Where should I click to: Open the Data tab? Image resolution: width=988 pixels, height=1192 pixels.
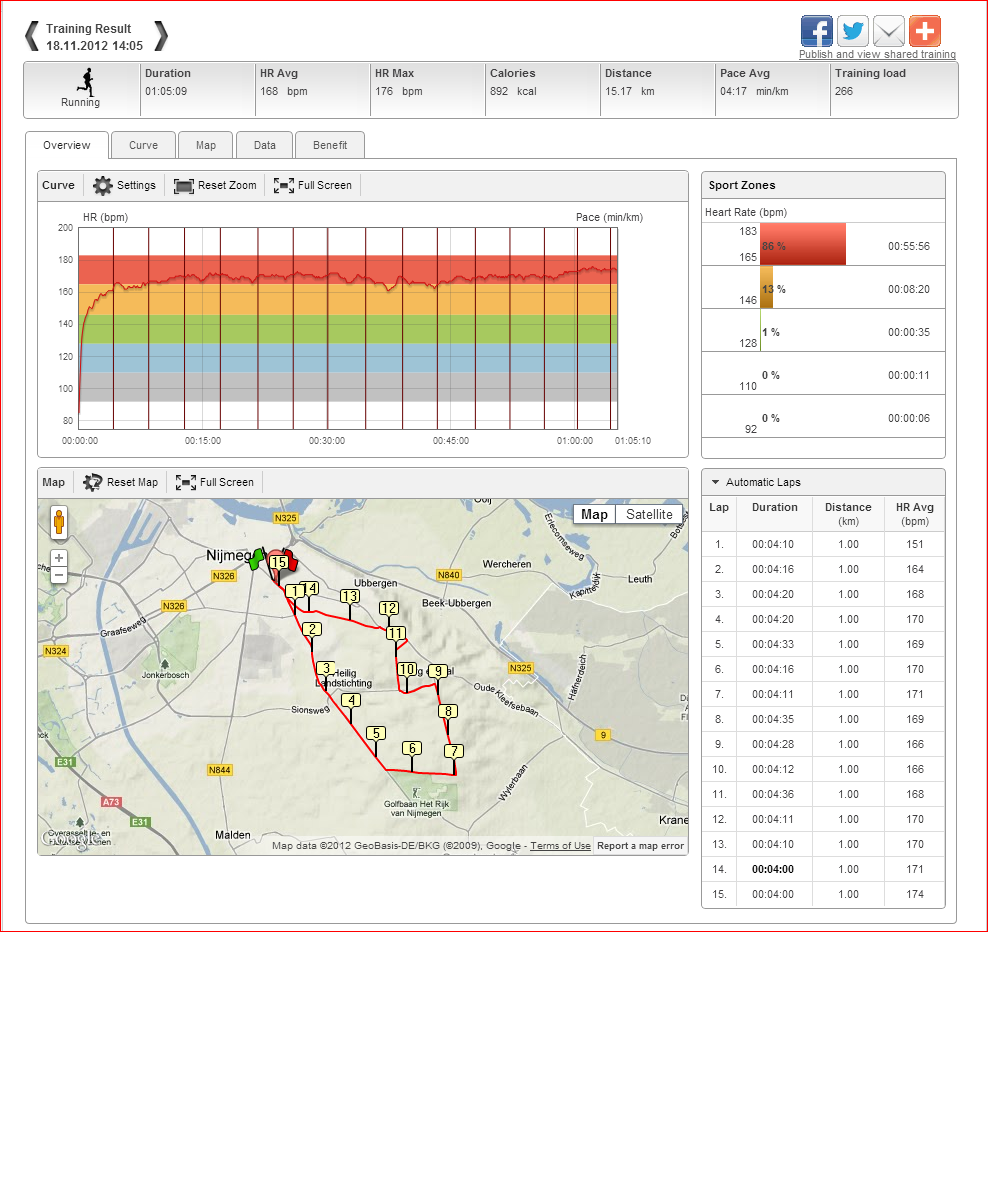[264, 145]
